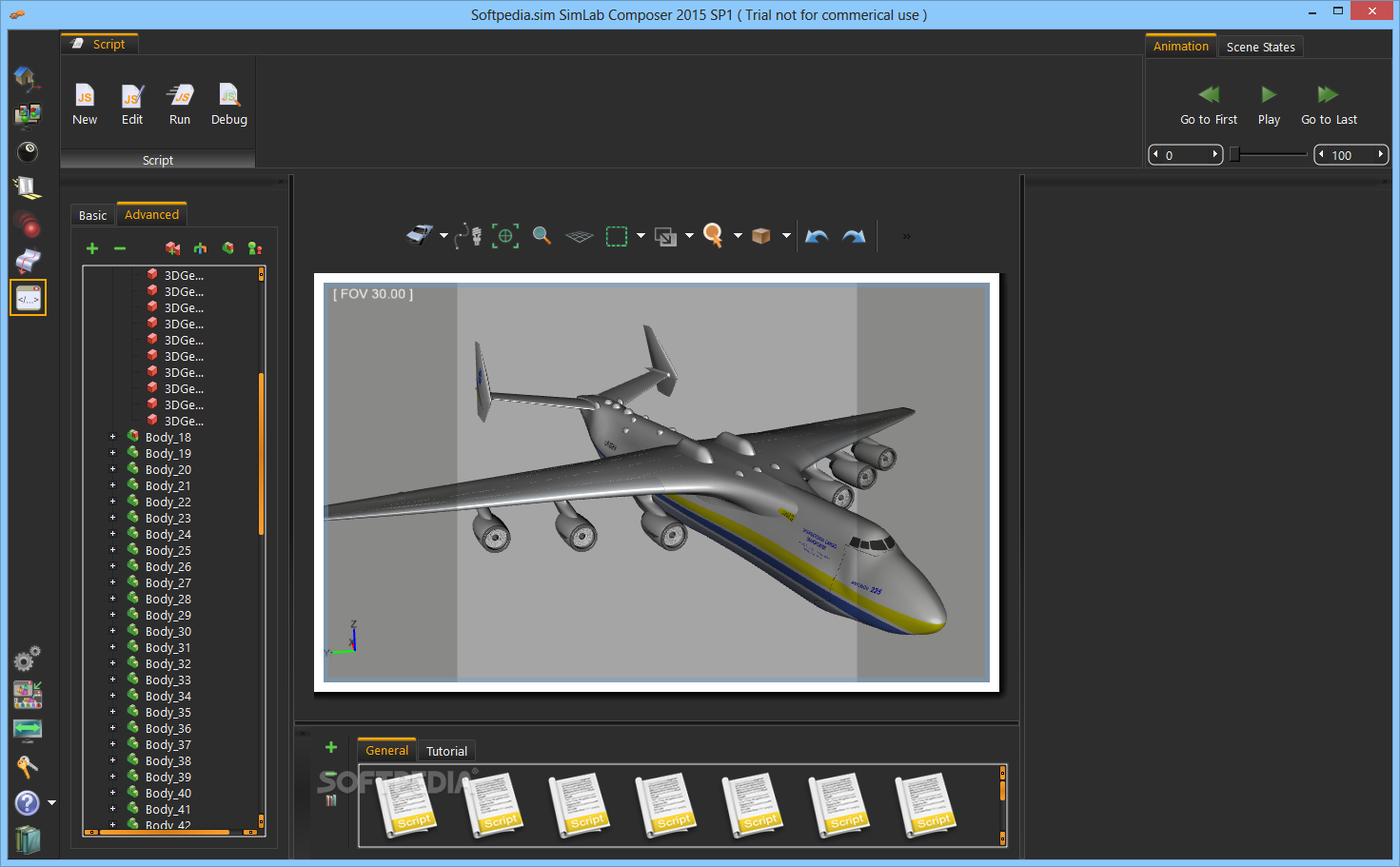Click the overlapping windows icon
Image resolution: width=1400 pixels, height=867 pixels.
click(666, 236)
